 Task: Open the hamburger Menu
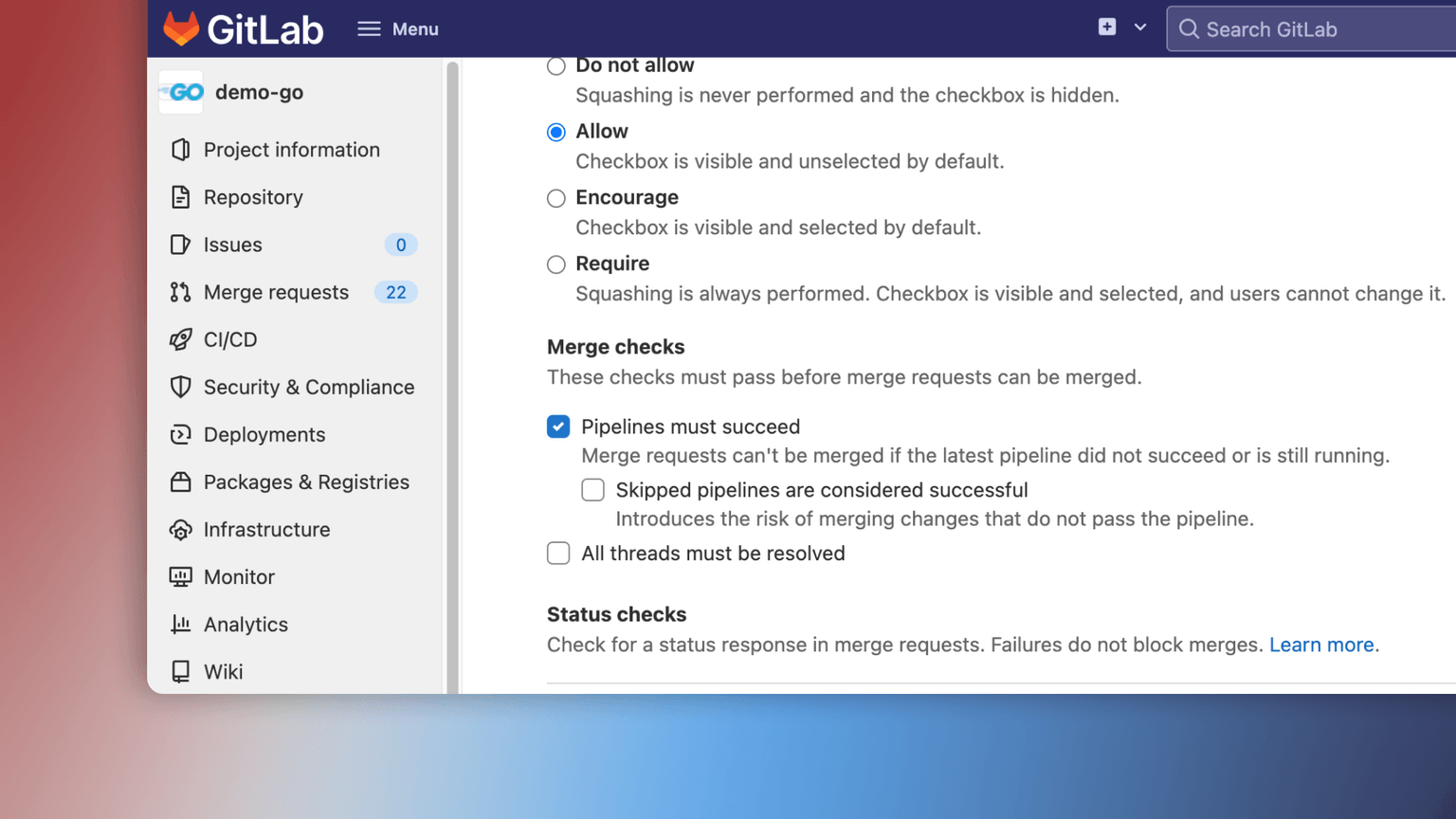(398, 29)
